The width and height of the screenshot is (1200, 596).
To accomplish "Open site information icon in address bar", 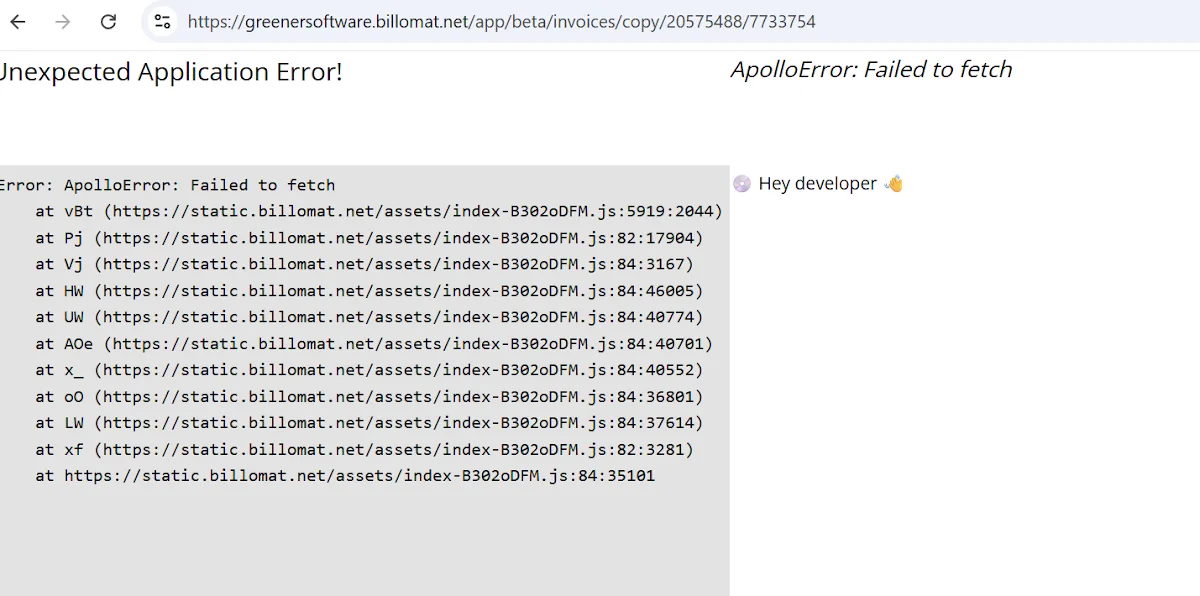I will click(163, 21).
